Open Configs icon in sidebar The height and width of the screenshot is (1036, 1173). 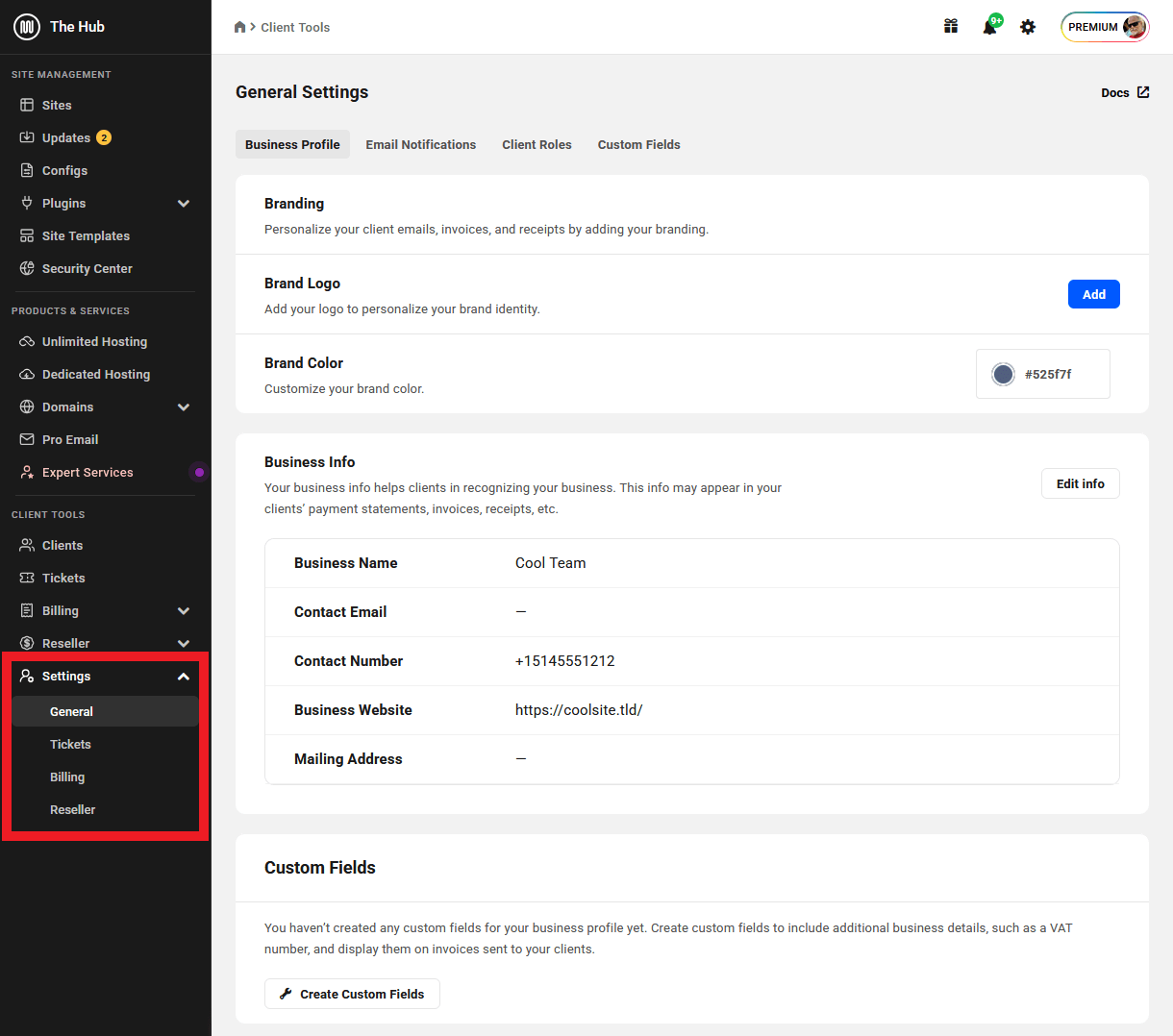(x=27, y=170)
